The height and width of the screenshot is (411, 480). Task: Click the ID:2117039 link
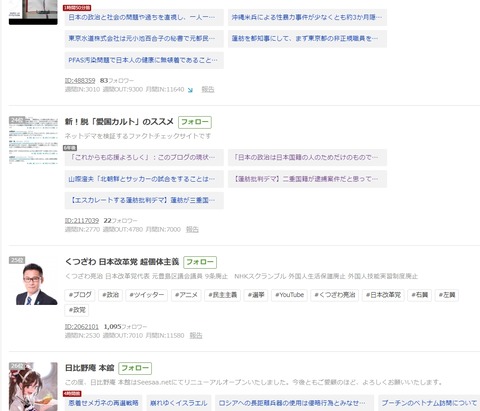(x=82, y=221)
